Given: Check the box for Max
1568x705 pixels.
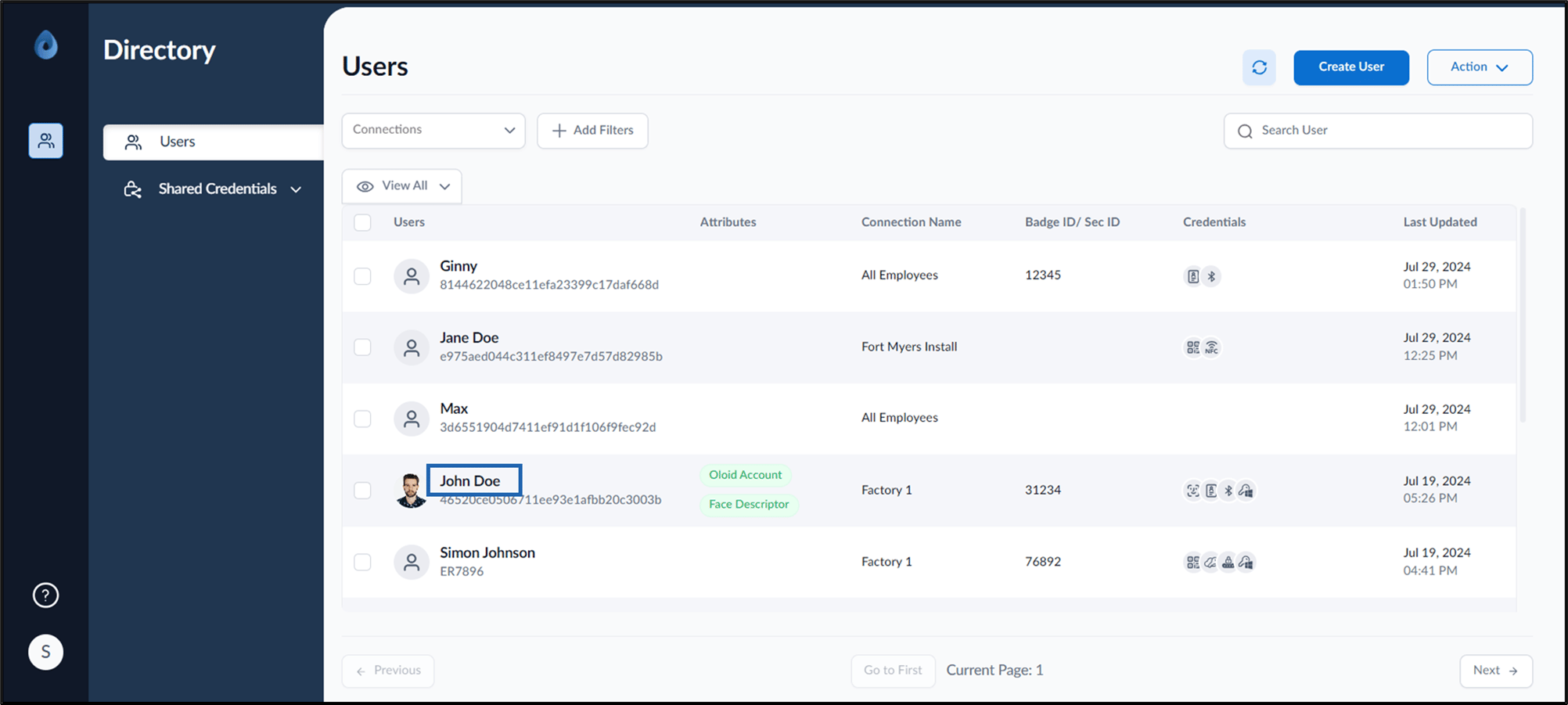Looking at the screenshot, I should click(x=362, y=419).
